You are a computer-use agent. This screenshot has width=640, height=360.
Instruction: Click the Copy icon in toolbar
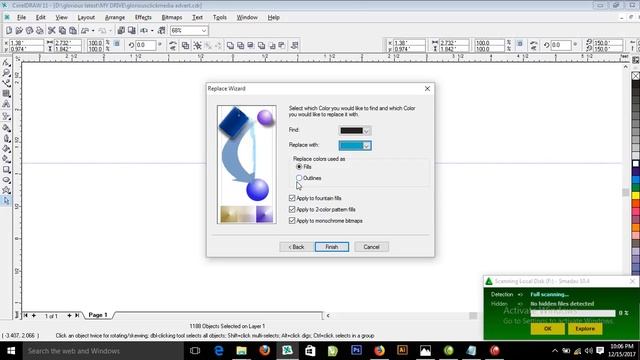coord(62,31)
